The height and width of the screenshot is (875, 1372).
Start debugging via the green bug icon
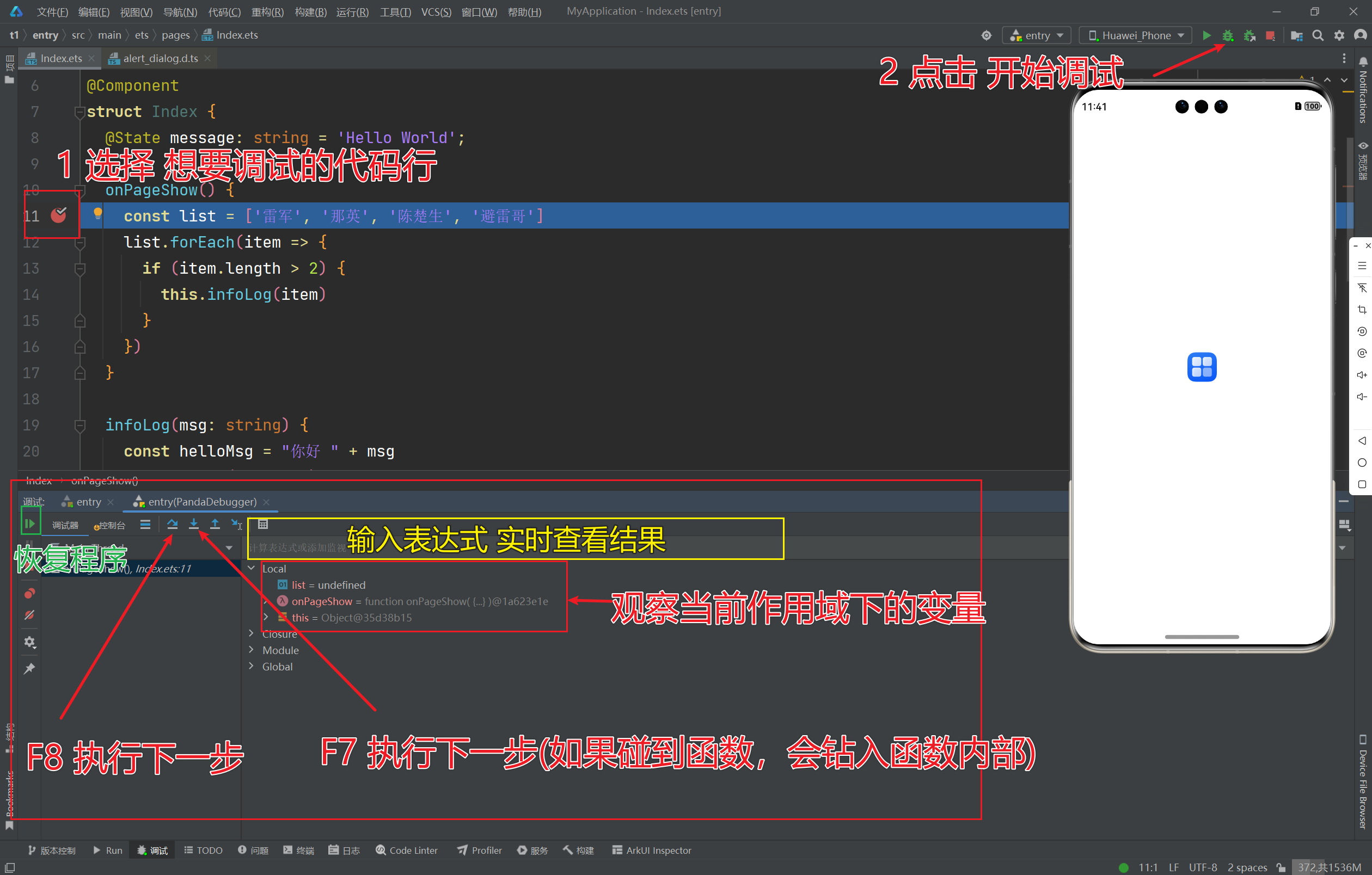pyautogui.click(x=1228, y=35)
